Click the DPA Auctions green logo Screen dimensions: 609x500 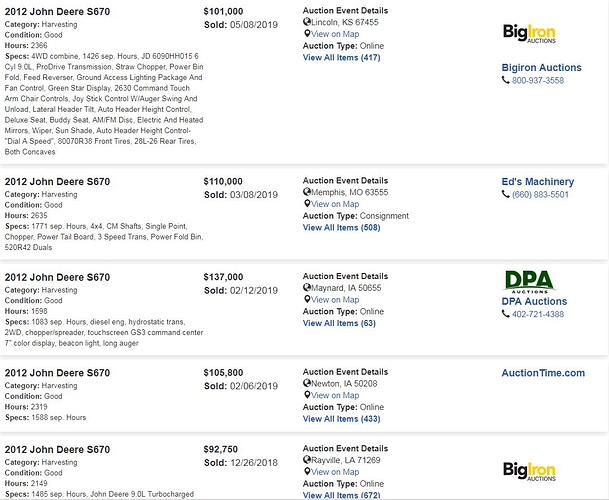pos(530,282)
